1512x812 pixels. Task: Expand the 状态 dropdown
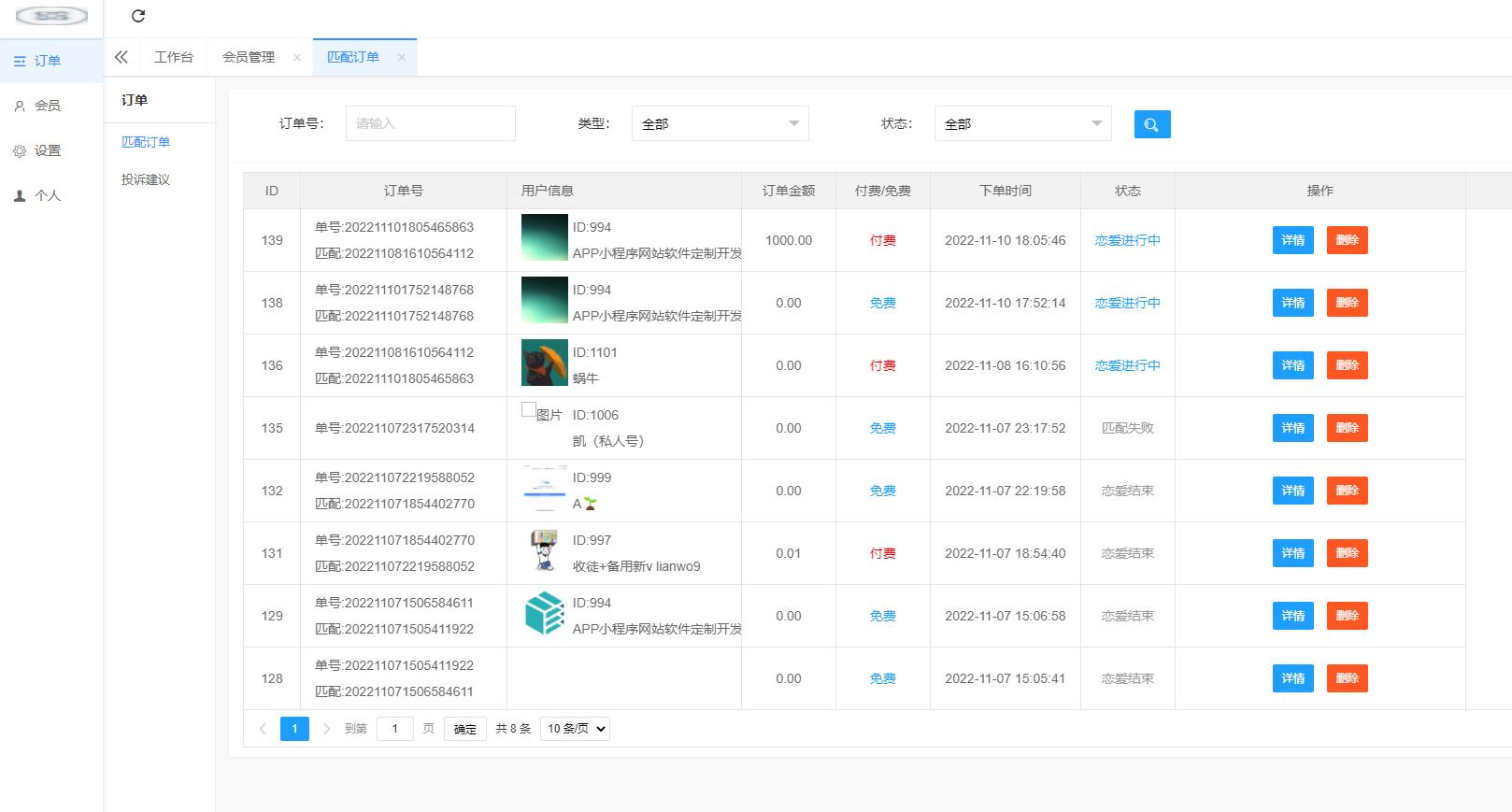pyautogui.click(x=1022, y=123)
